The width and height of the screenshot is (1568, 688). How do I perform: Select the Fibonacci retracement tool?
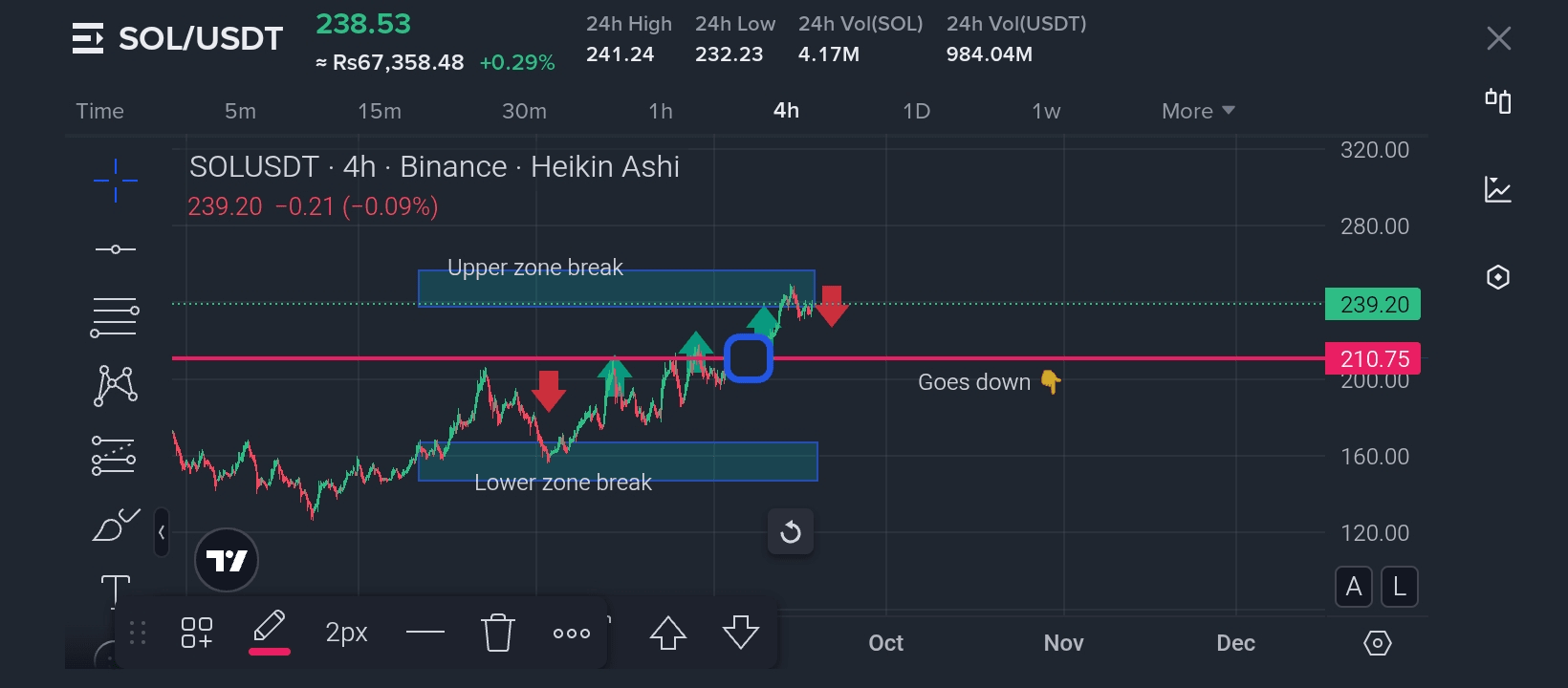point(115,317)
